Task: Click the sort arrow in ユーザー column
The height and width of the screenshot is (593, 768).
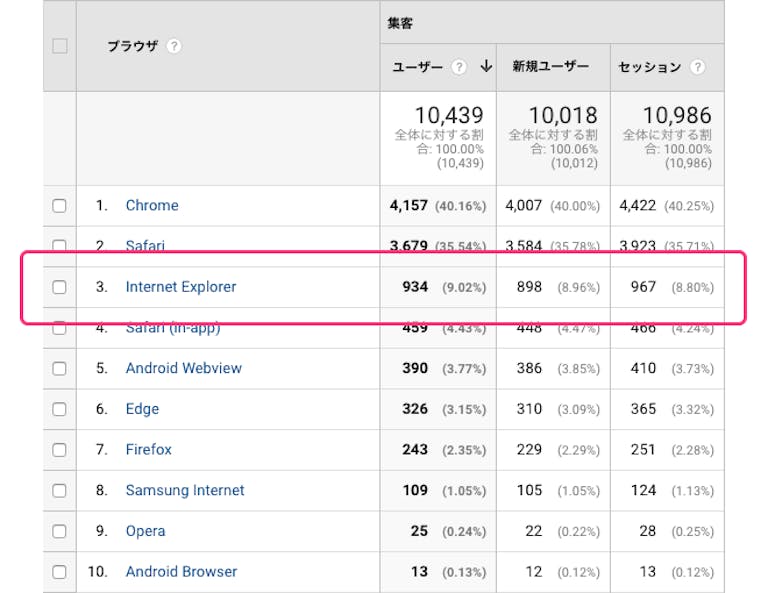Action: (x=486, y=67)
